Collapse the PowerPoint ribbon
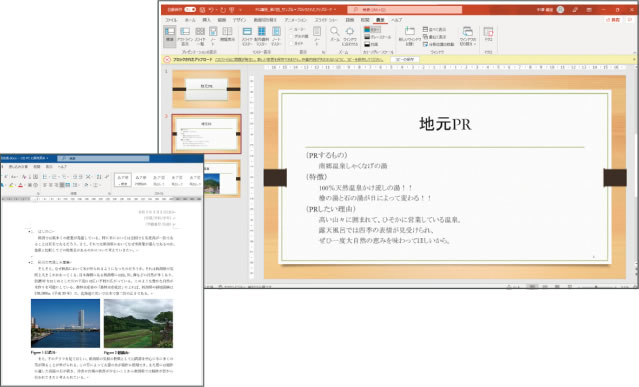Viewport: 639px width, 387px height. [634, 52]
